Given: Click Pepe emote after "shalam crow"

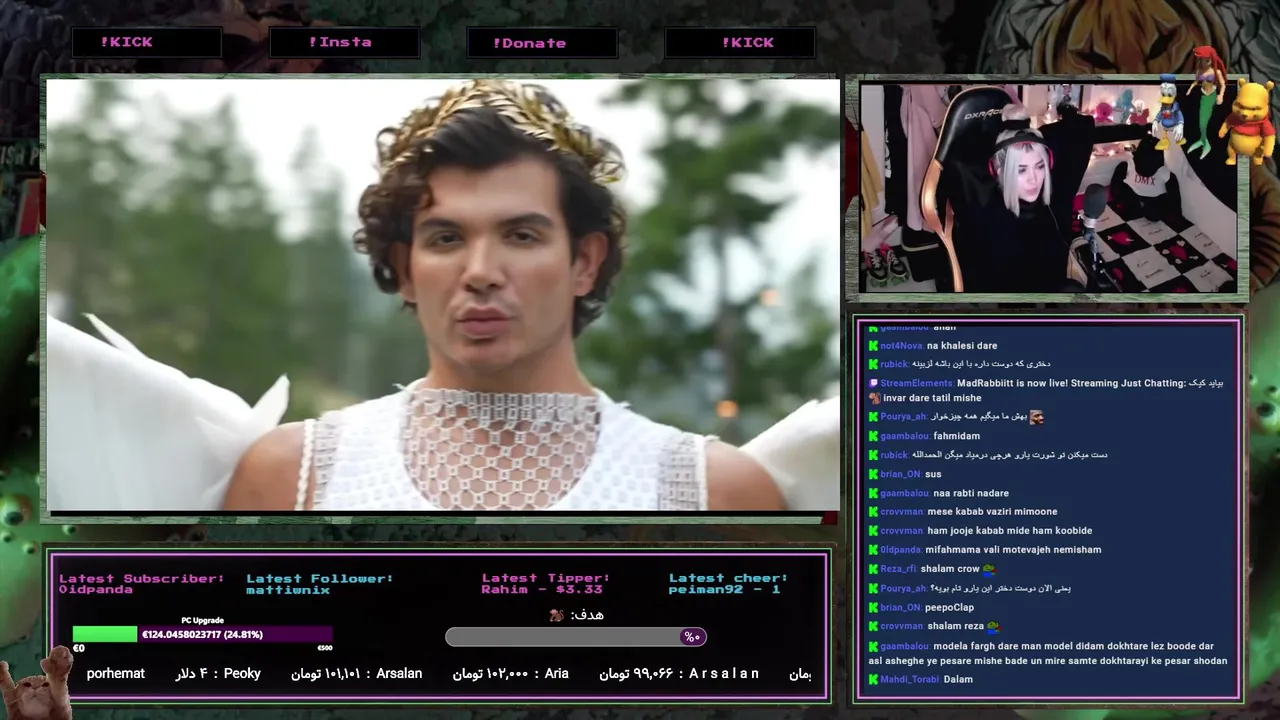Looking at the screenshot, I should pyautogui.click(x=990, y=569).
